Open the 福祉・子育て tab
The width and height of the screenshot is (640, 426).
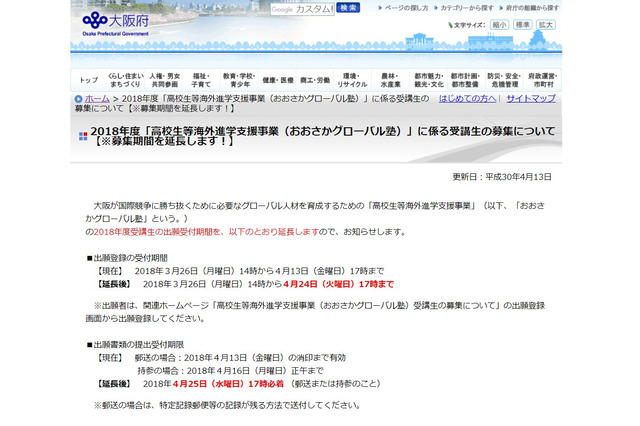click(x=201, y=80)
